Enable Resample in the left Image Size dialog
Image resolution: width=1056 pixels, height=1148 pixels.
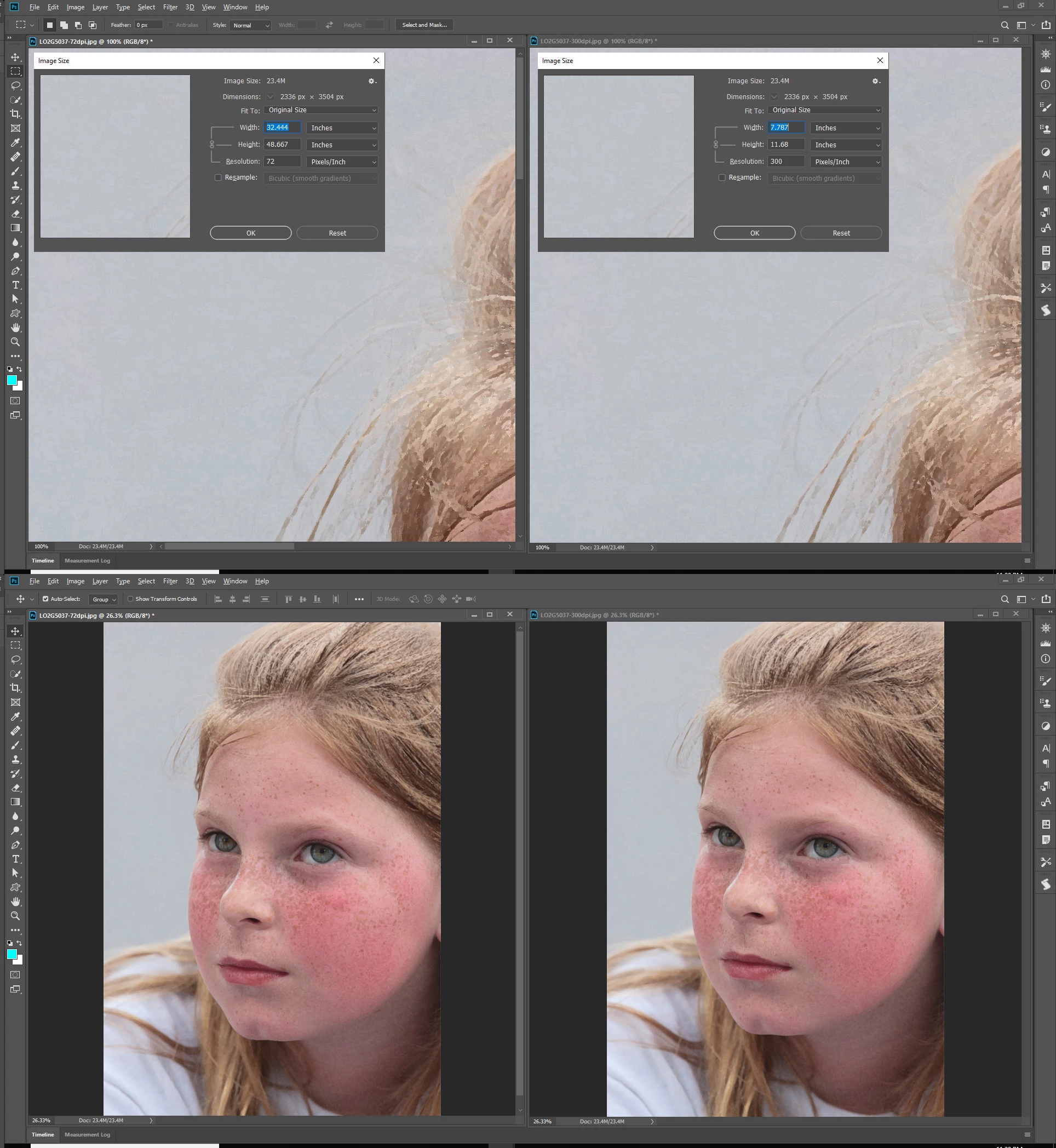tap(217, 177)
